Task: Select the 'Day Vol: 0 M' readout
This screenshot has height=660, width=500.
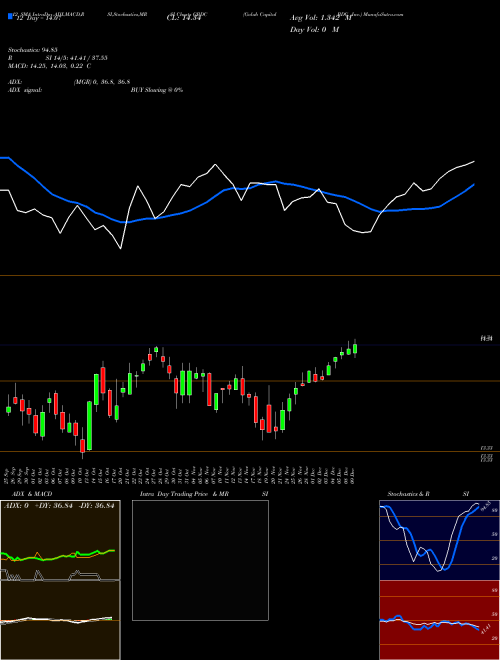Action: click(314, 30)
